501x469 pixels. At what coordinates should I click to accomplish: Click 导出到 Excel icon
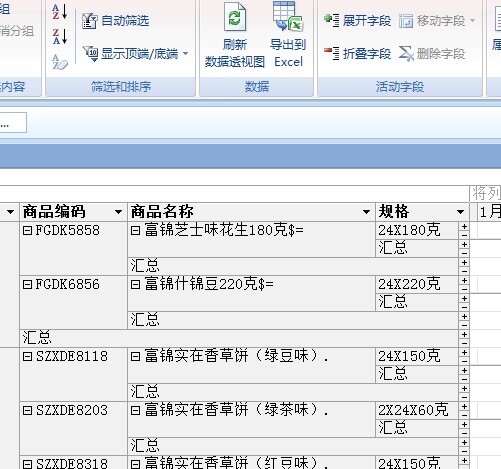coord(288,16)
